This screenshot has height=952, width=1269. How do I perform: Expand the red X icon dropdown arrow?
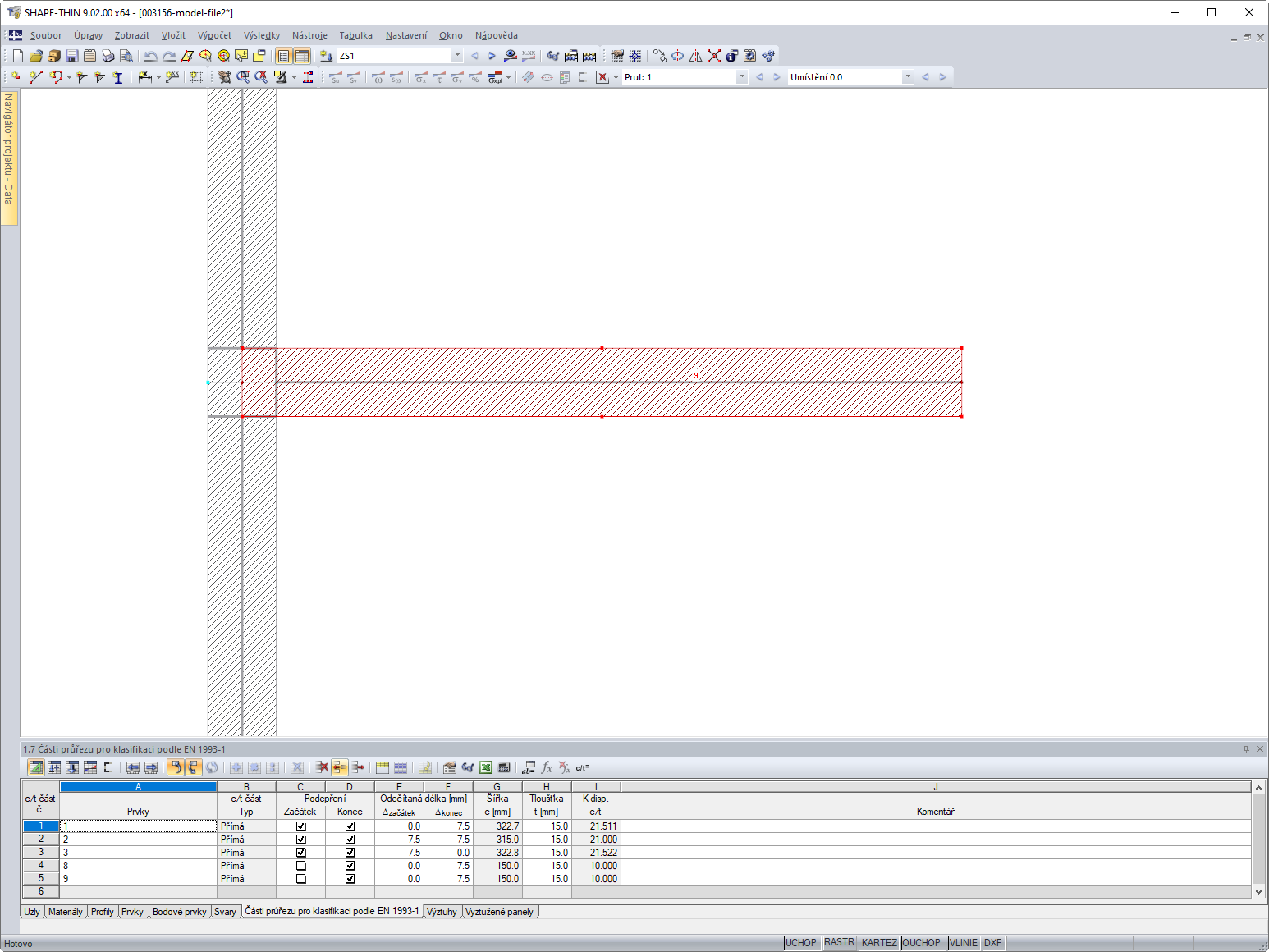click(616, 78)
